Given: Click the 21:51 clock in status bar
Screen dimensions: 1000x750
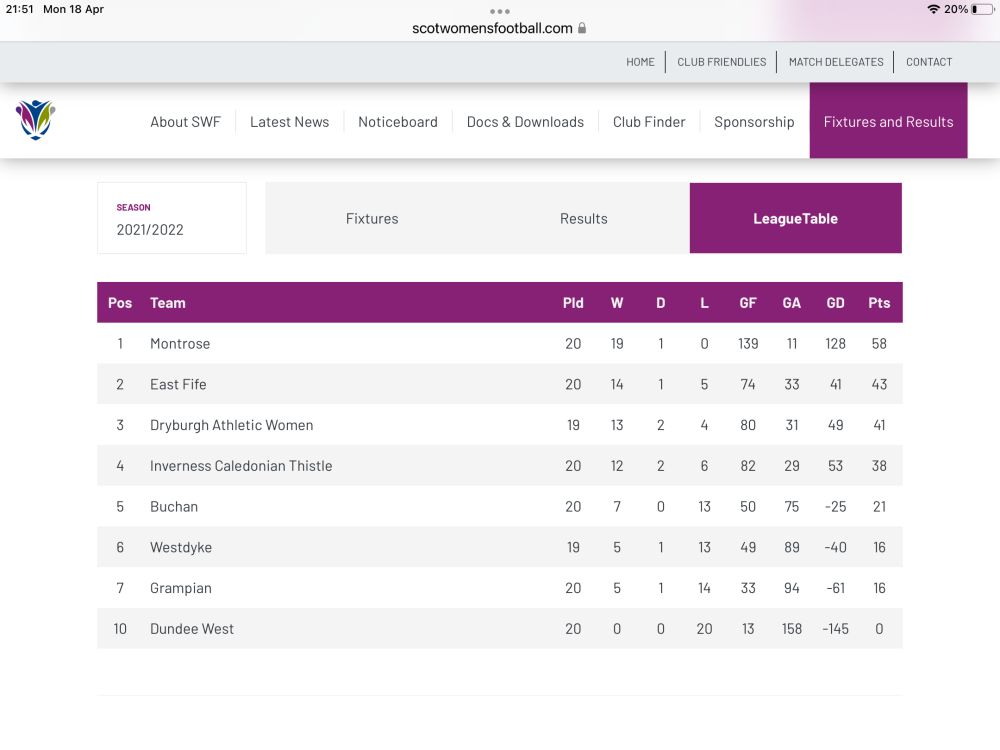Looking at the screenshot, I should click(x=20, y=9).
